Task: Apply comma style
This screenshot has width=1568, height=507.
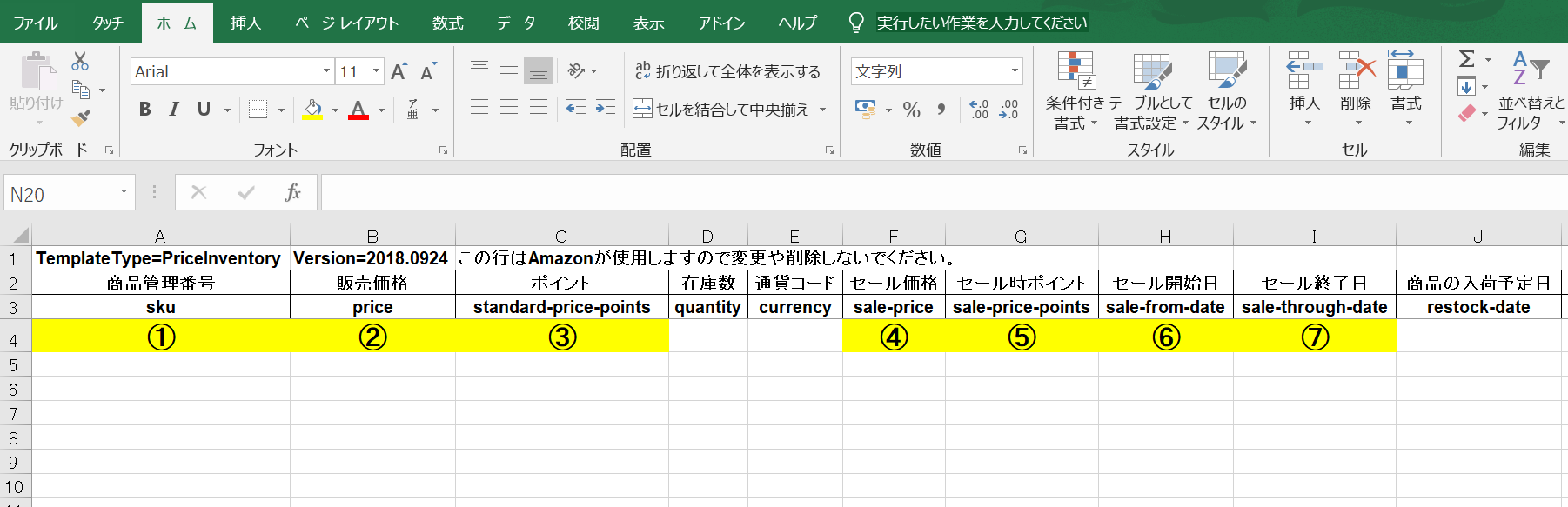Action: pyautogui.click(x=941, y=110)
